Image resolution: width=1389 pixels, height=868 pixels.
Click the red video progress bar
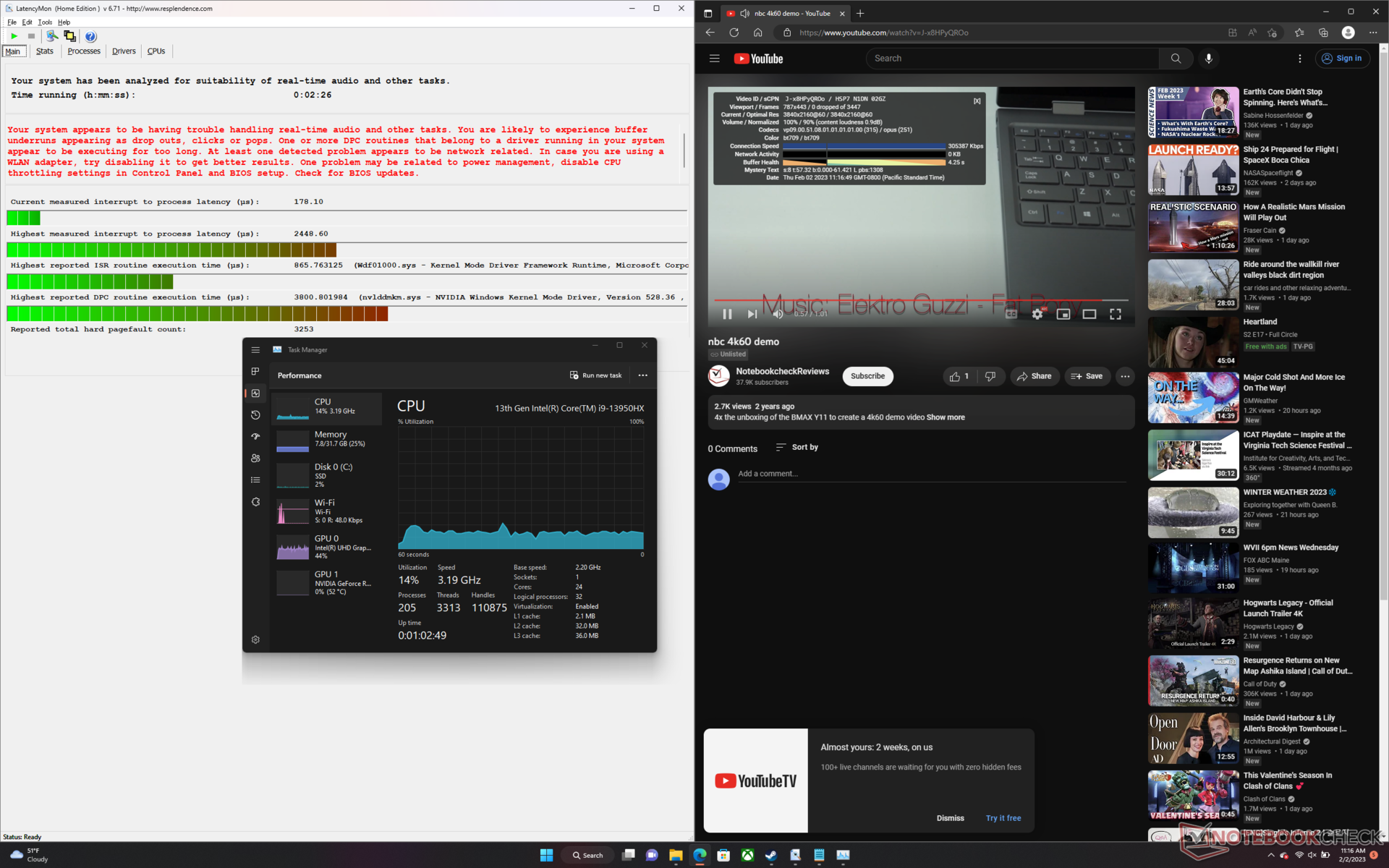[904, 299]
